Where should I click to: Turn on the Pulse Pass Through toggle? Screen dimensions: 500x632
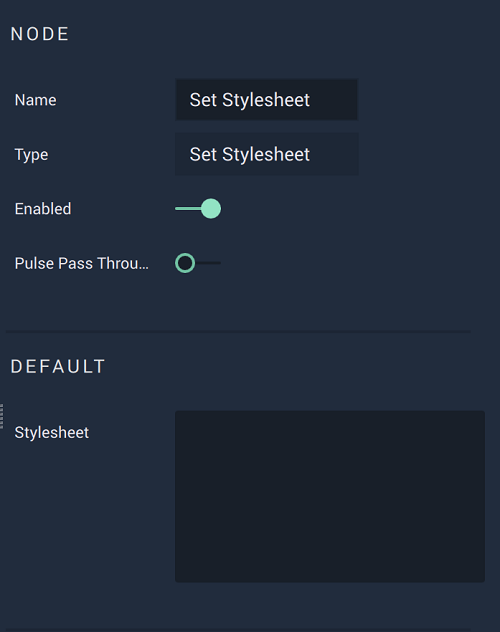coord(198,263)
